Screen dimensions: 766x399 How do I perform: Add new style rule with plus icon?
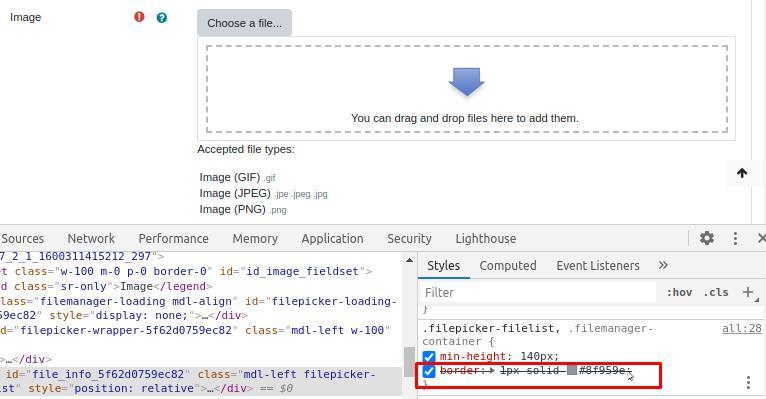pos(748,292)
